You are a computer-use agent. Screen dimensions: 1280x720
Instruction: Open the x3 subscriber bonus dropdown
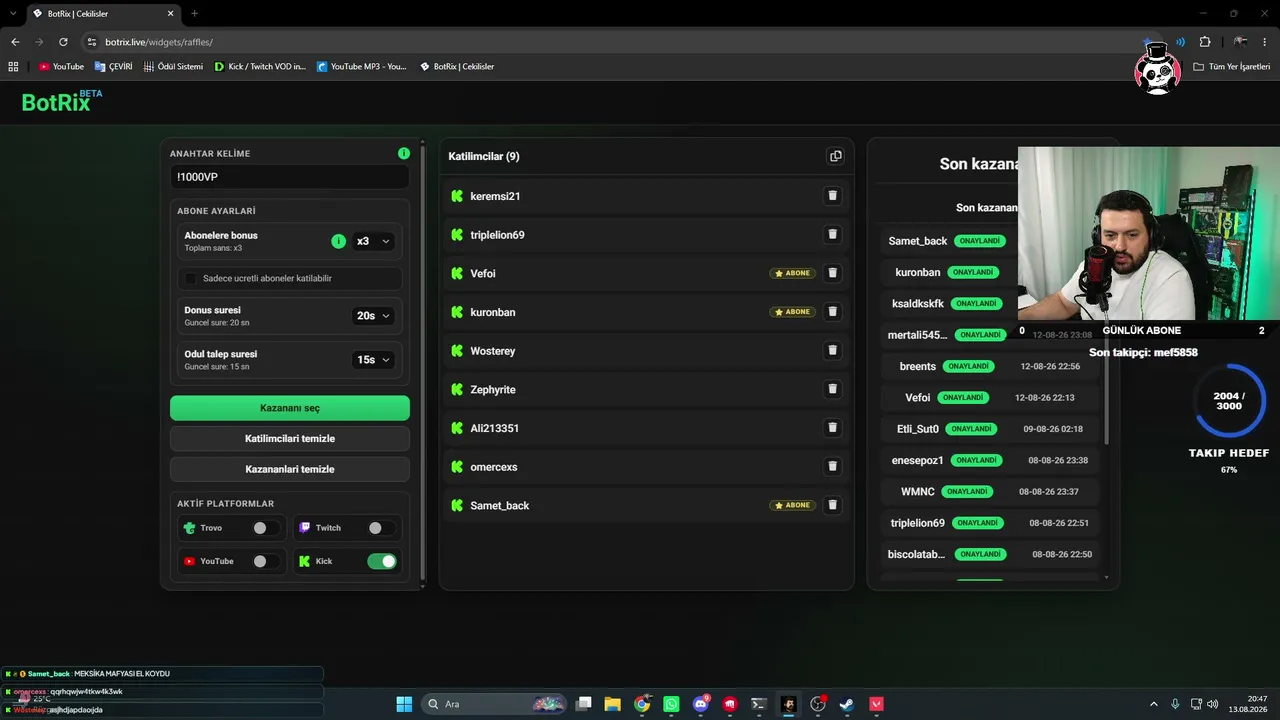[x=373, y=241]
